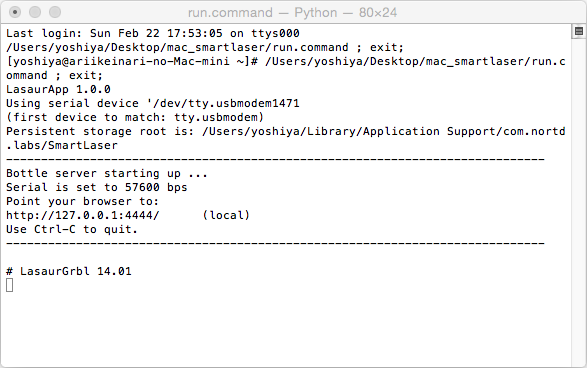The width and height of the screenshot is (587, 368).
Task: Click the 'Bottle server starting up ...' text
Action: point(107,174)
